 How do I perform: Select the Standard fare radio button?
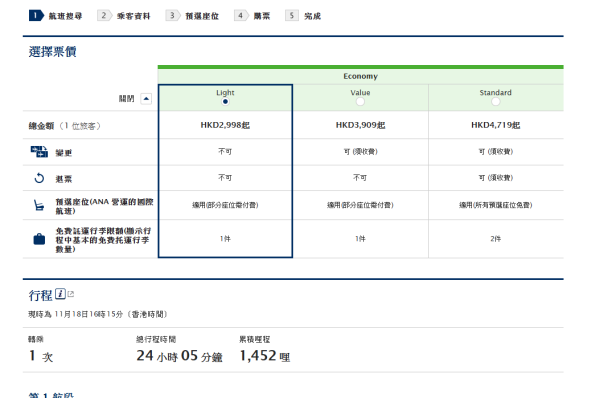[x=496, y=101]
